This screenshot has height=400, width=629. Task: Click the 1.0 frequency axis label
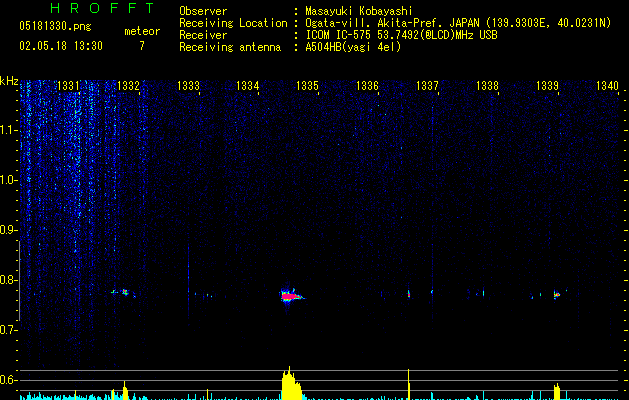[x=8, y=180]
